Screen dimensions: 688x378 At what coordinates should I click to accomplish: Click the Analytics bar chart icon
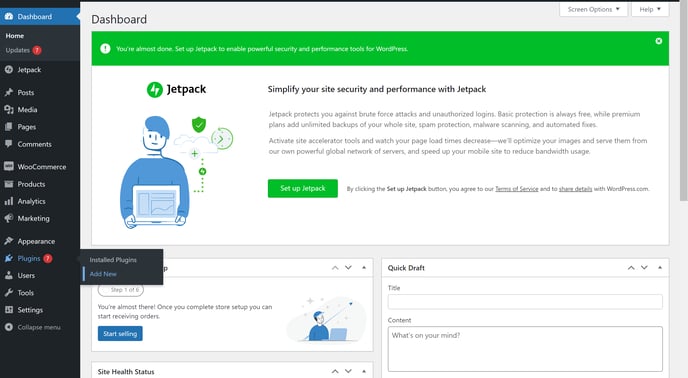(x=9, y=201)
